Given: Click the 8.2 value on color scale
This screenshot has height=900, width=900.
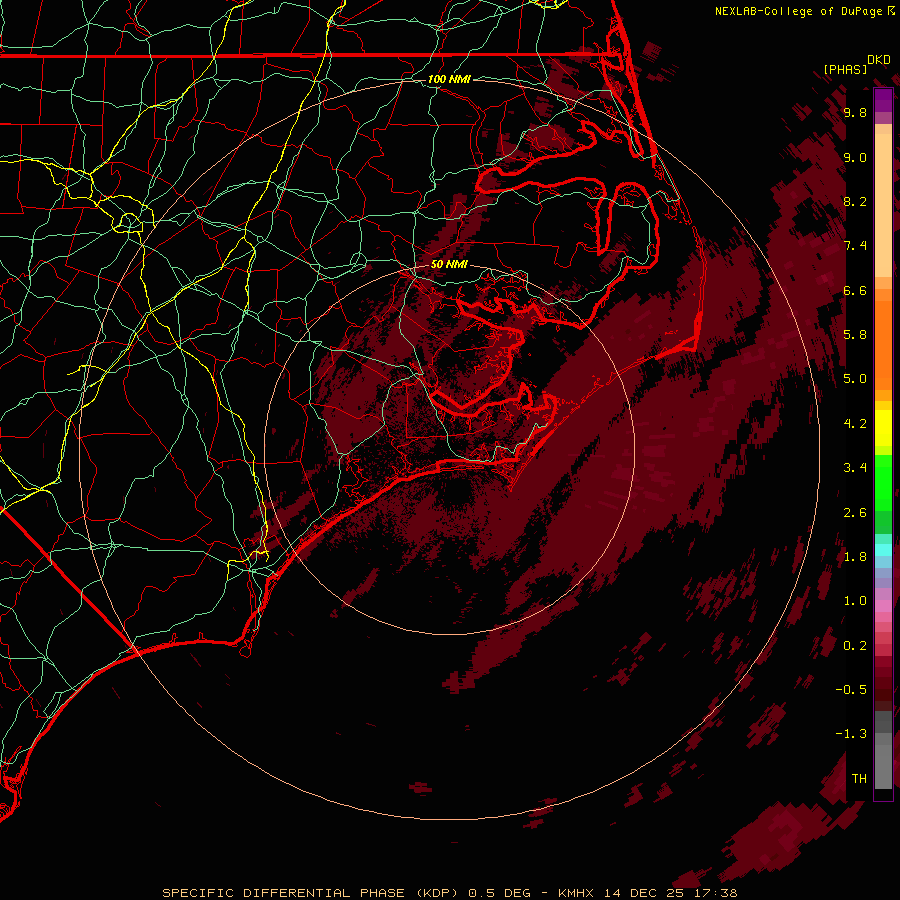Looking at the screenshot, I should point(855,201).
